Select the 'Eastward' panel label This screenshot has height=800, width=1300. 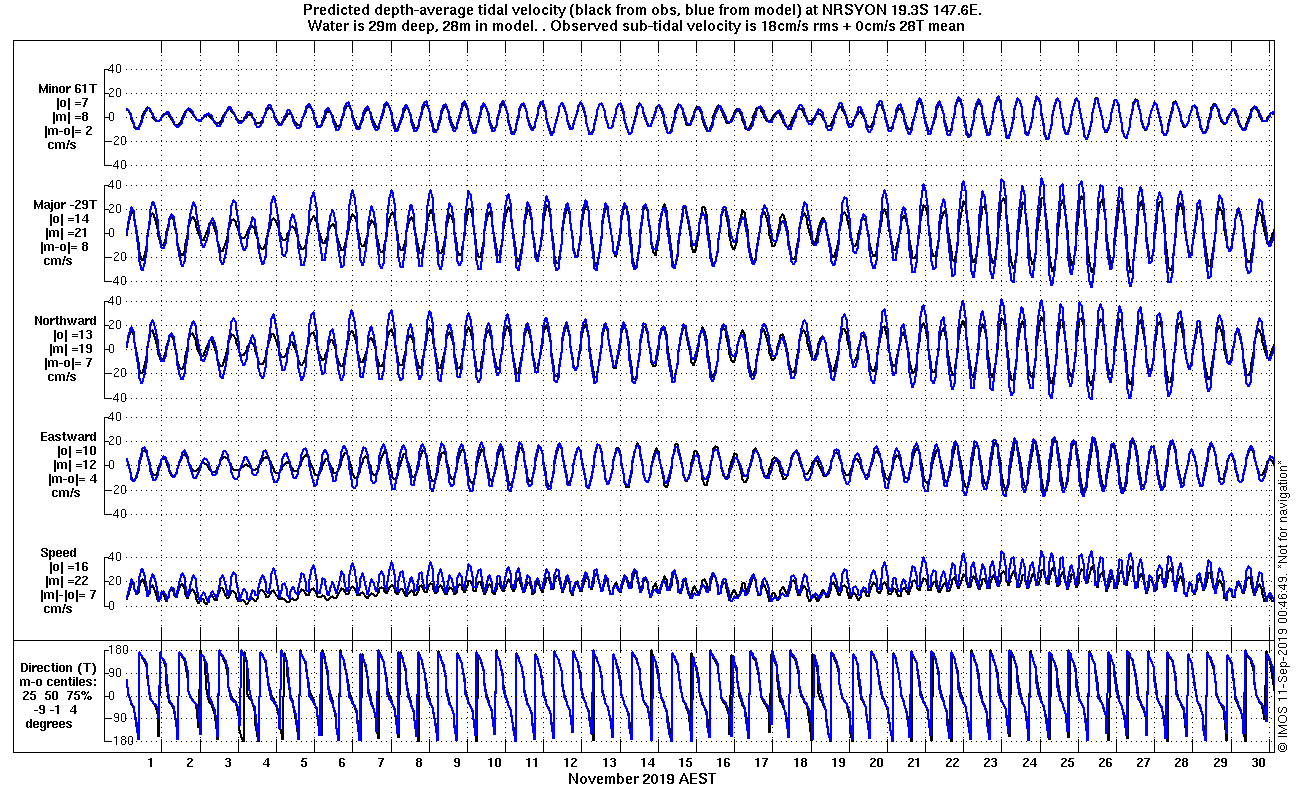click(68, 437)
